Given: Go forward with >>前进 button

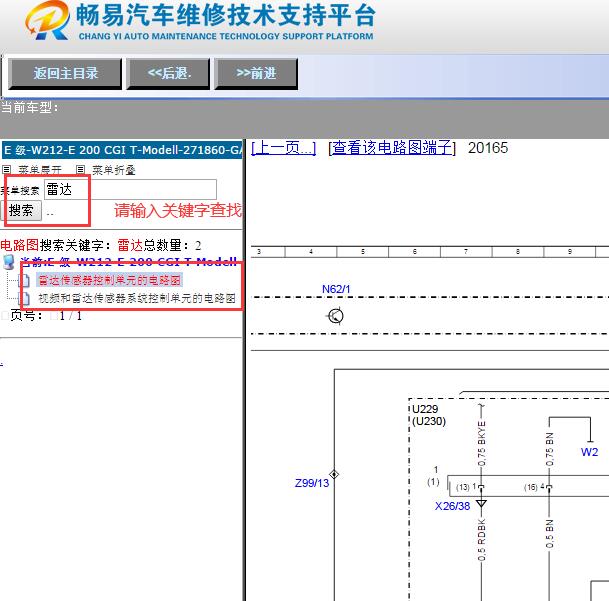Looking at the screenshot, I should (256, 73).
